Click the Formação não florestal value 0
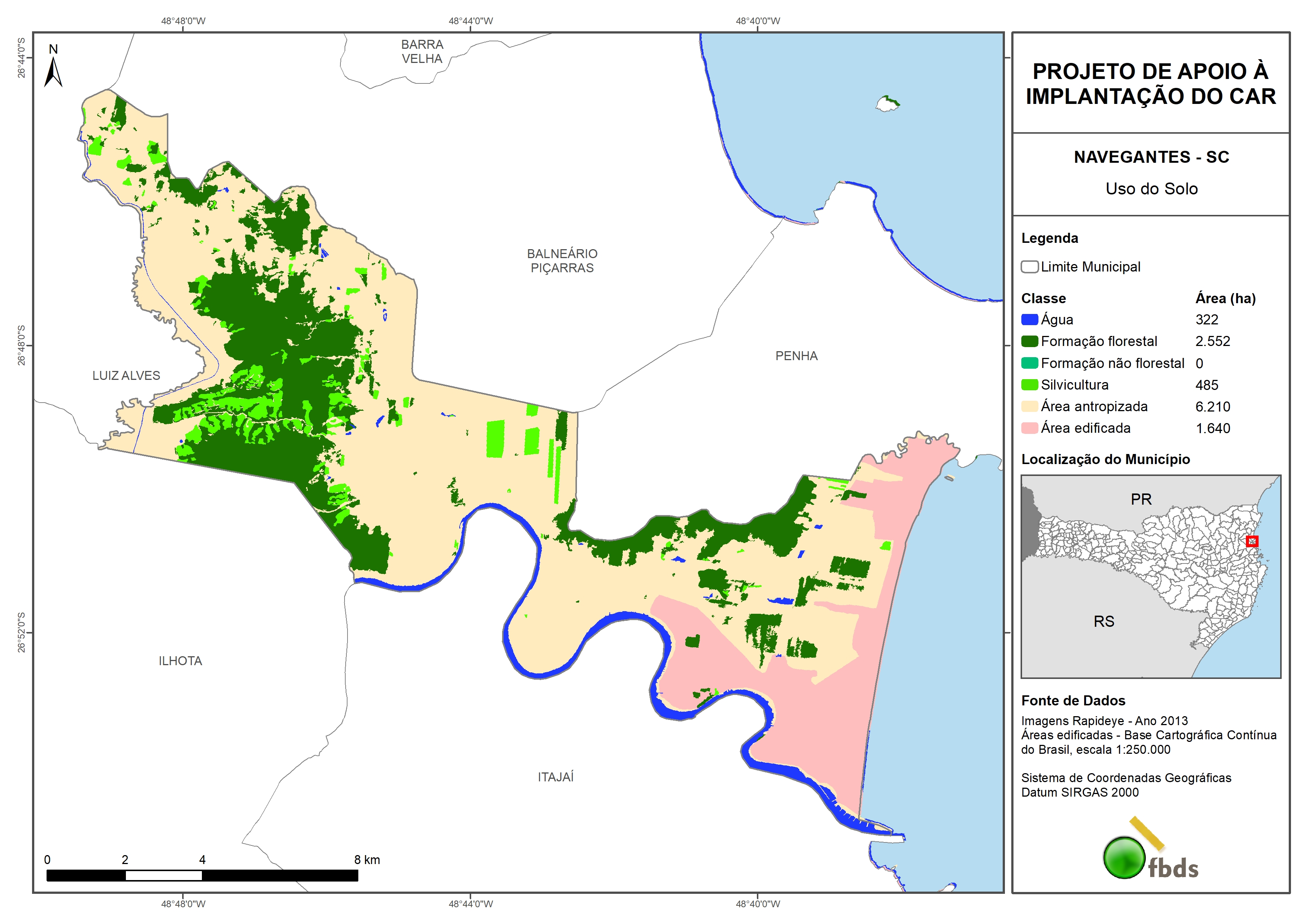The image size is (1307, 924). (1199, 363)
